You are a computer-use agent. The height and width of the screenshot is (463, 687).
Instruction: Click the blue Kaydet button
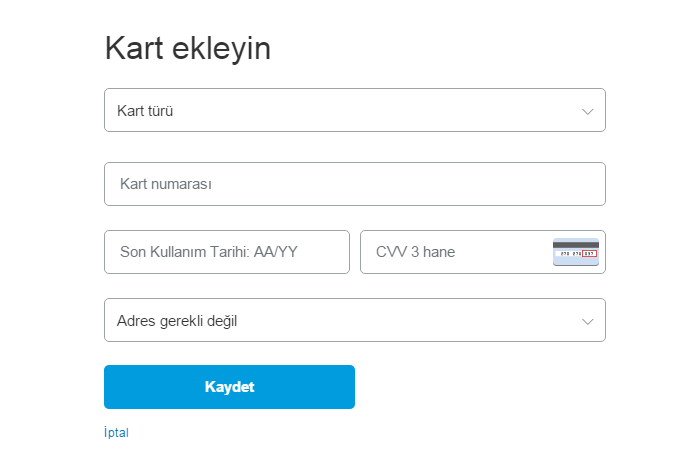click(230, 387)
